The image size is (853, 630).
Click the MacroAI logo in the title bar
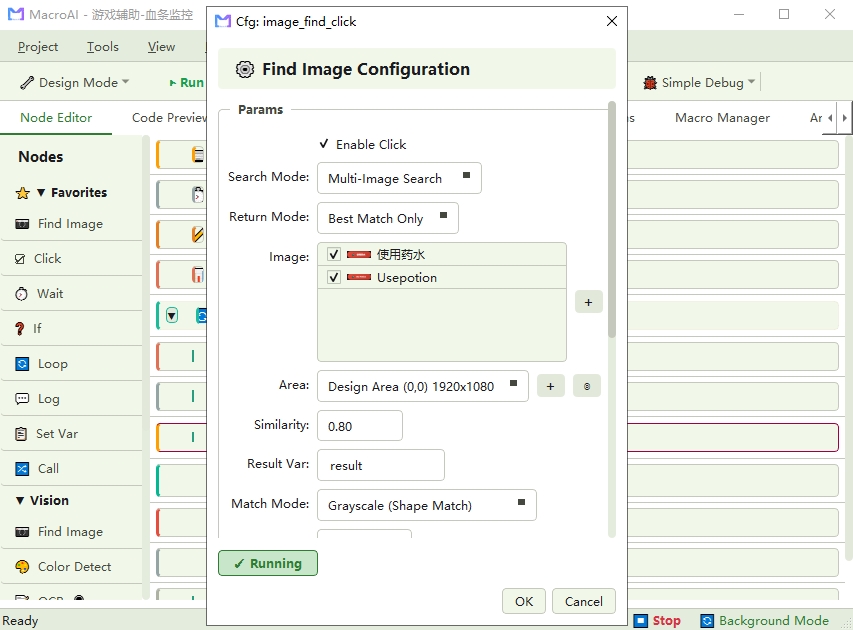(16, 14)
